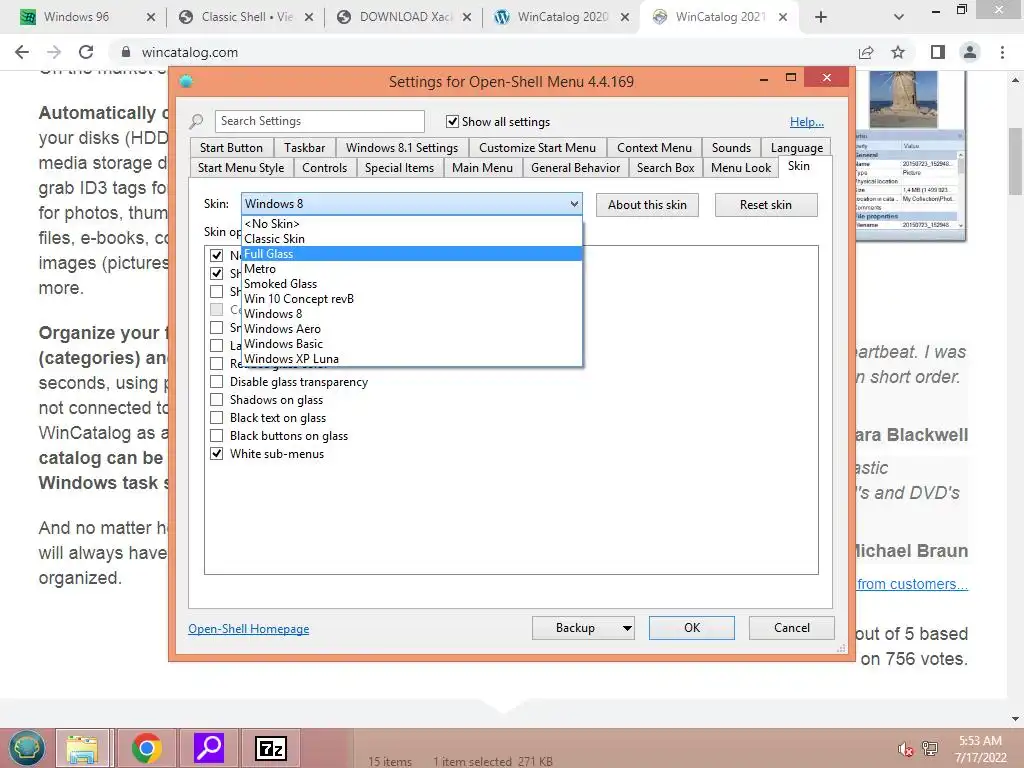Viewport: 1024px width, 768px height.
Task: View site lock icon information
Action: [x=125, y=52]
